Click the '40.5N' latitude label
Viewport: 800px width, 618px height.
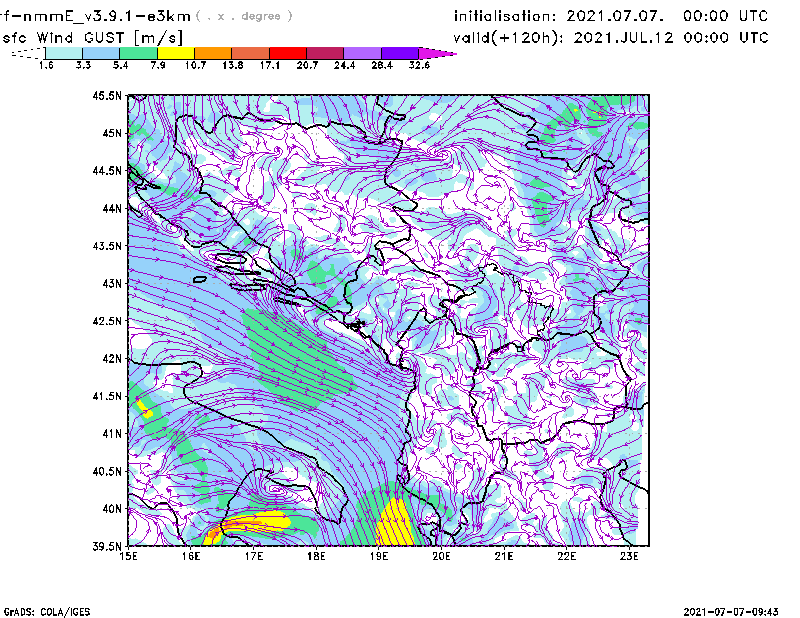tap(107, 471)
